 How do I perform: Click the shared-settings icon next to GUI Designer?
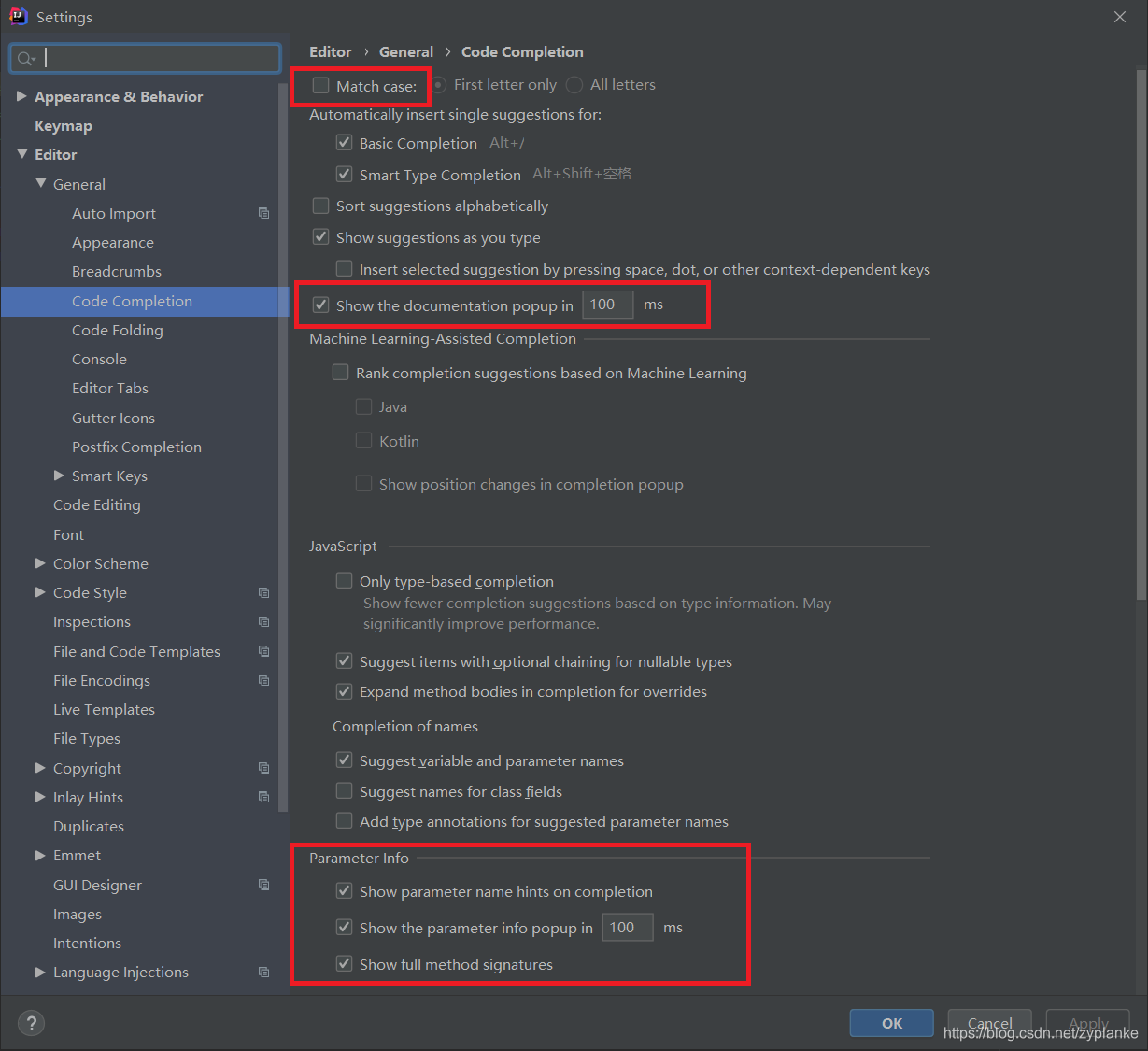(x=264, y=885)
